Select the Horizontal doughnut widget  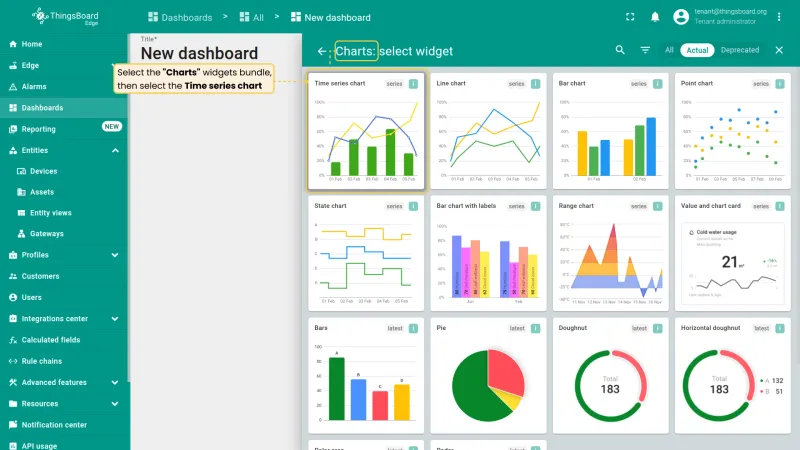point(733,376)
